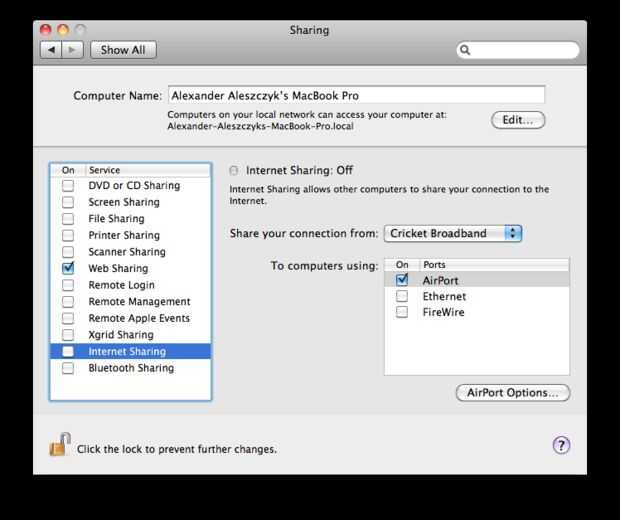
Task: Enable Screen Sharing checkbox
Action: pyautogui.click(x=68, y=202)
